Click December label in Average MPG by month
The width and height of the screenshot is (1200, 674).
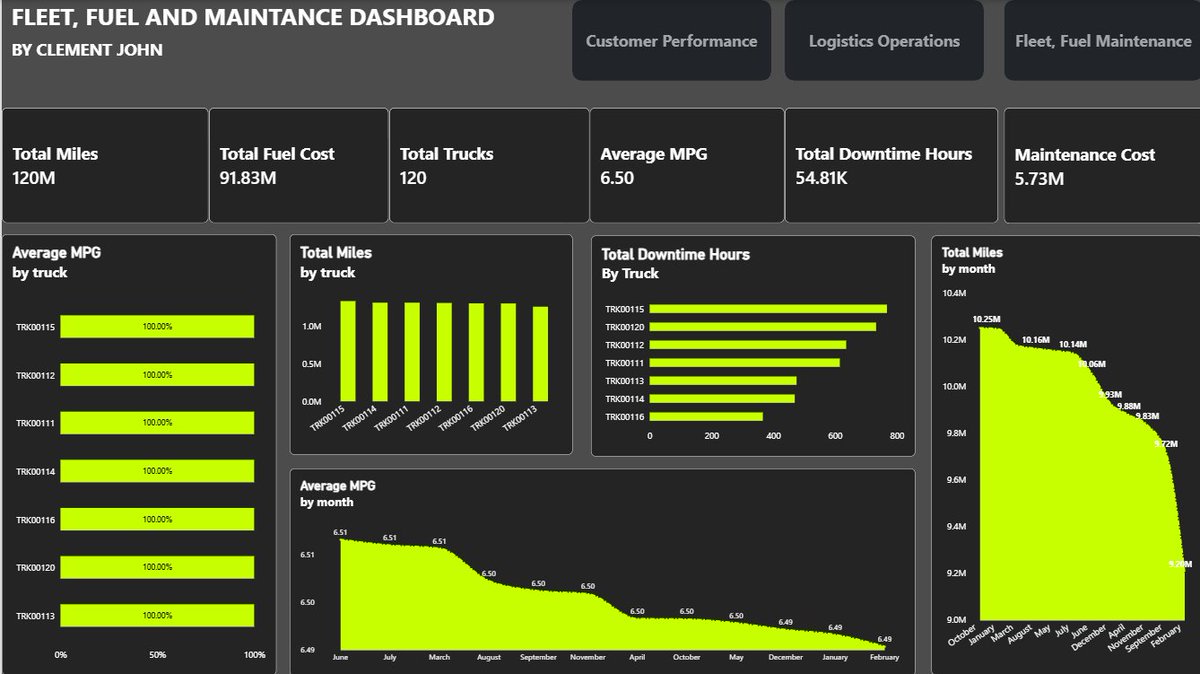coord(786,658)
